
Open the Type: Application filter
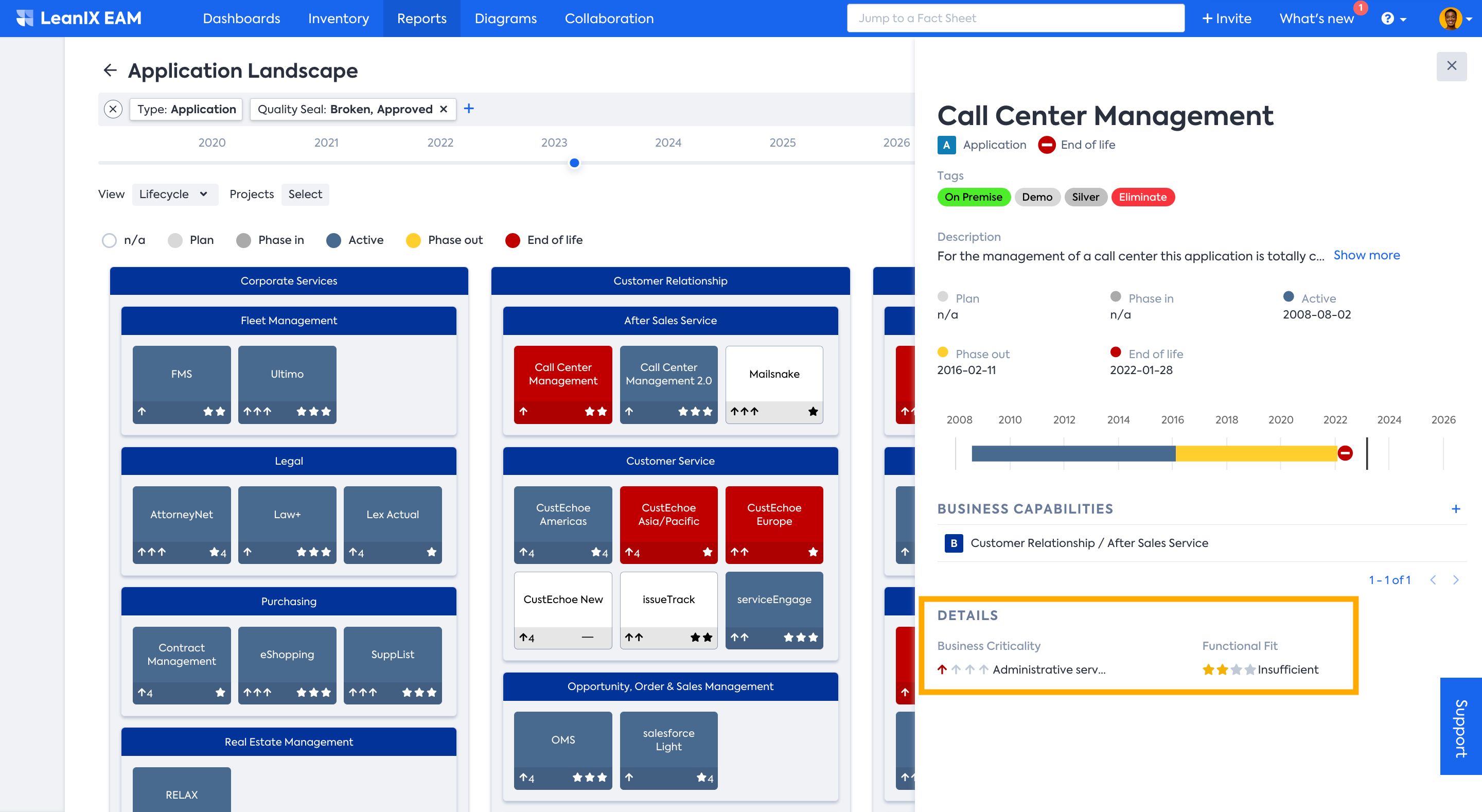(186, 109)
